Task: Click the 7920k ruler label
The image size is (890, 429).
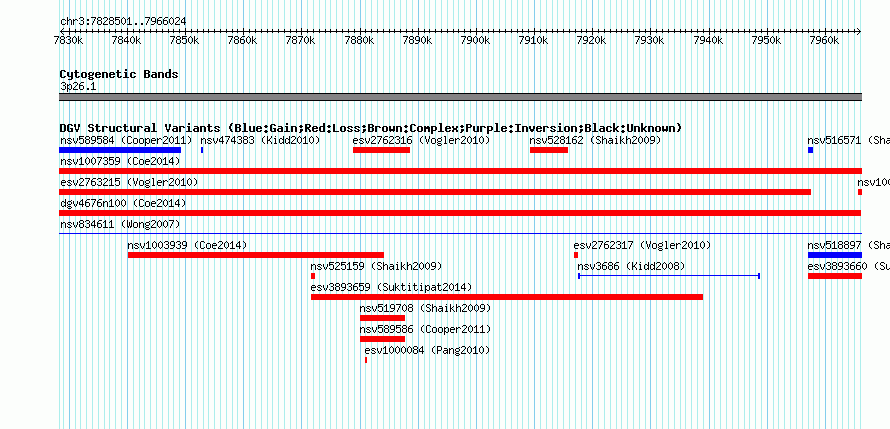Action: (x=591, y=40)
